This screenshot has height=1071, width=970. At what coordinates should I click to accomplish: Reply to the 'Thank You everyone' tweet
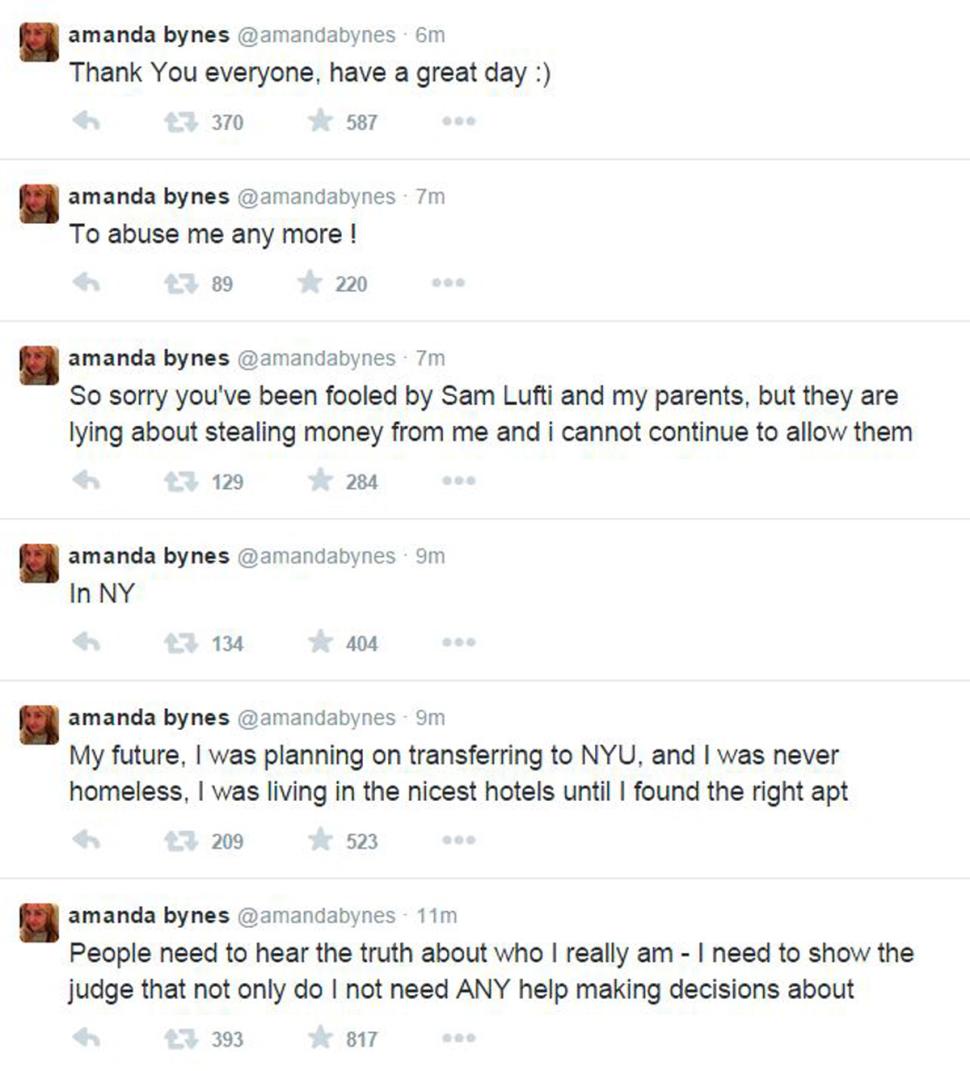pyautogui.click(x=87, y=122)
